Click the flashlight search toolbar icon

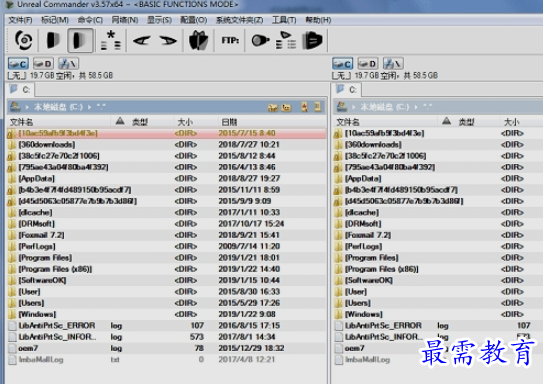tap(260, 41)
